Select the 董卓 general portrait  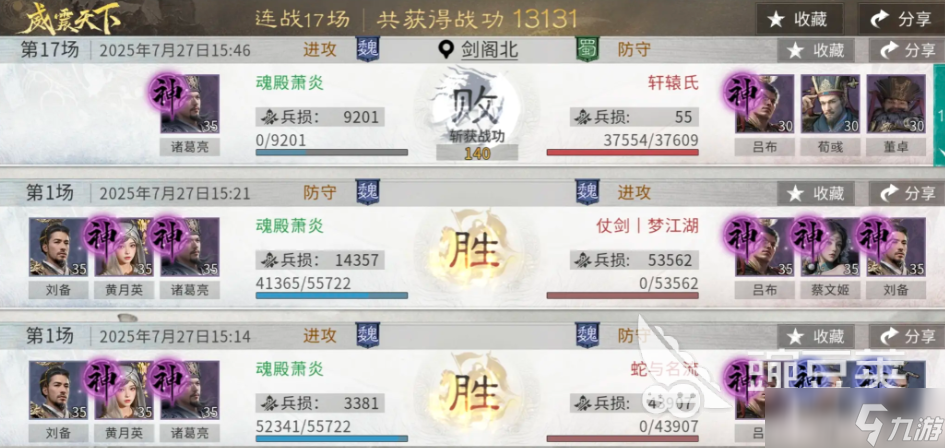896,104
